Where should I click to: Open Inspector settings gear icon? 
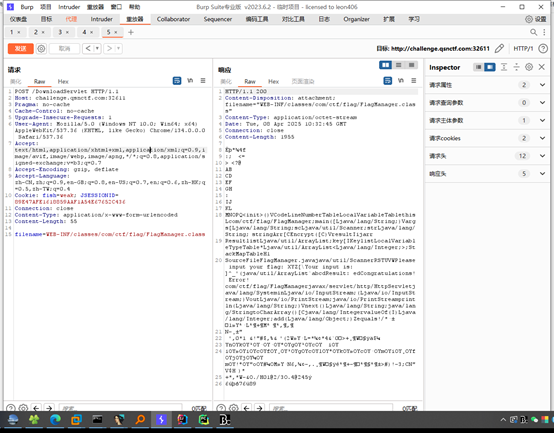click(529, 67)
